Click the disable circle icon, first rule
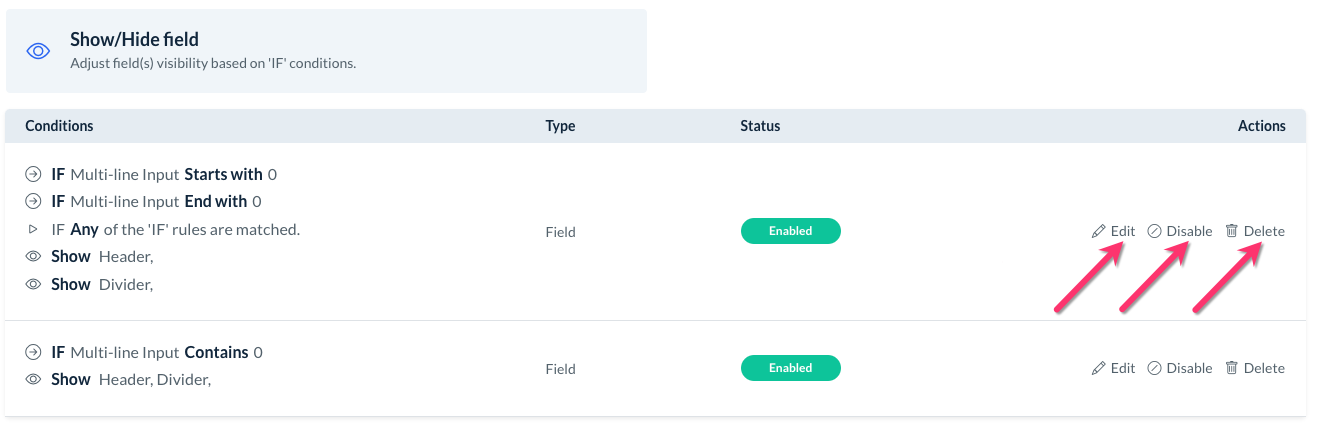Image resolution: width=1322 pixels, height=429 pixels. (x=1154, y=231)
